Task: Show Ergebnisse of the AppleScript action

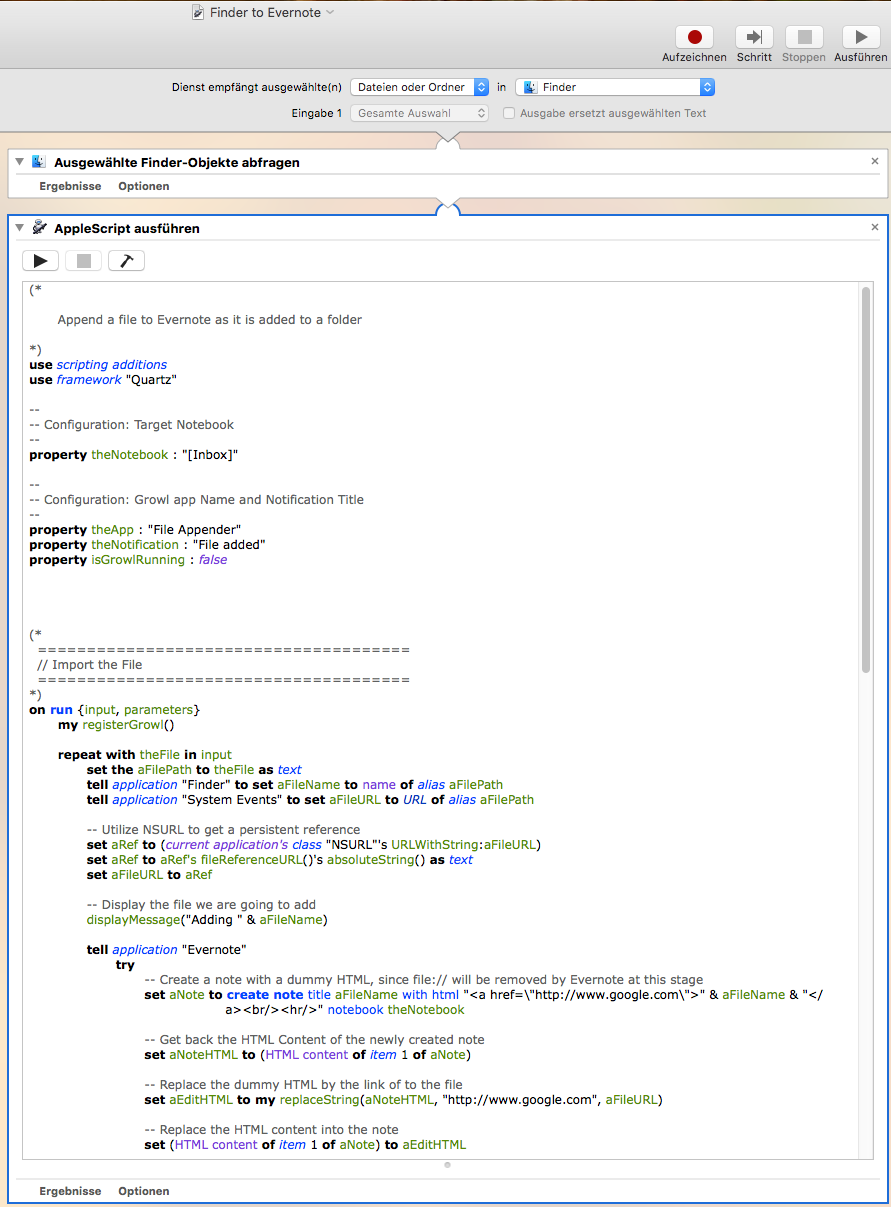Action: tap(70, 1191)
